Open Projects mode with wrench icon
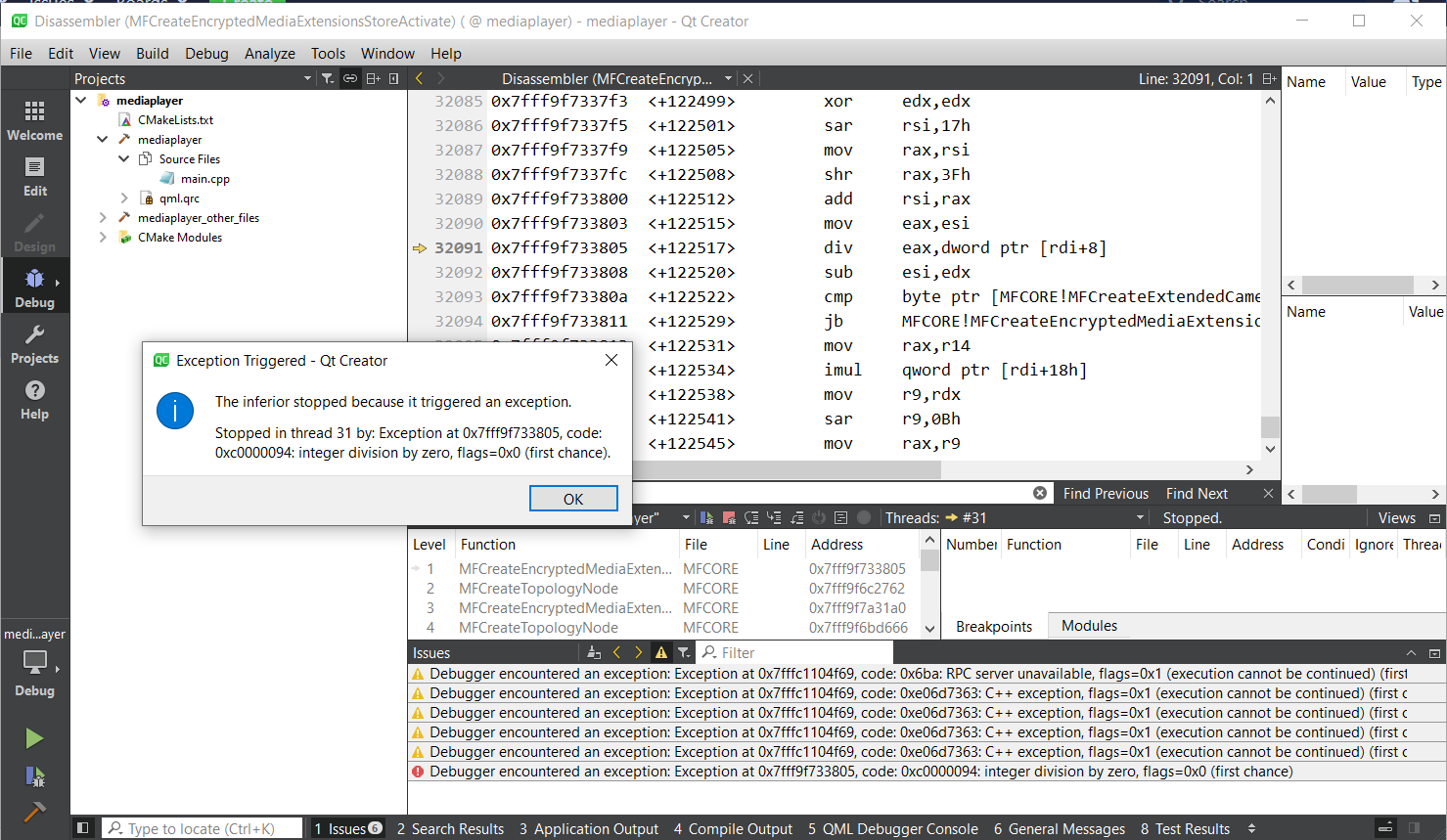Image resolution: width=1447 pixels, height=840 pixels. pos(34,344)
